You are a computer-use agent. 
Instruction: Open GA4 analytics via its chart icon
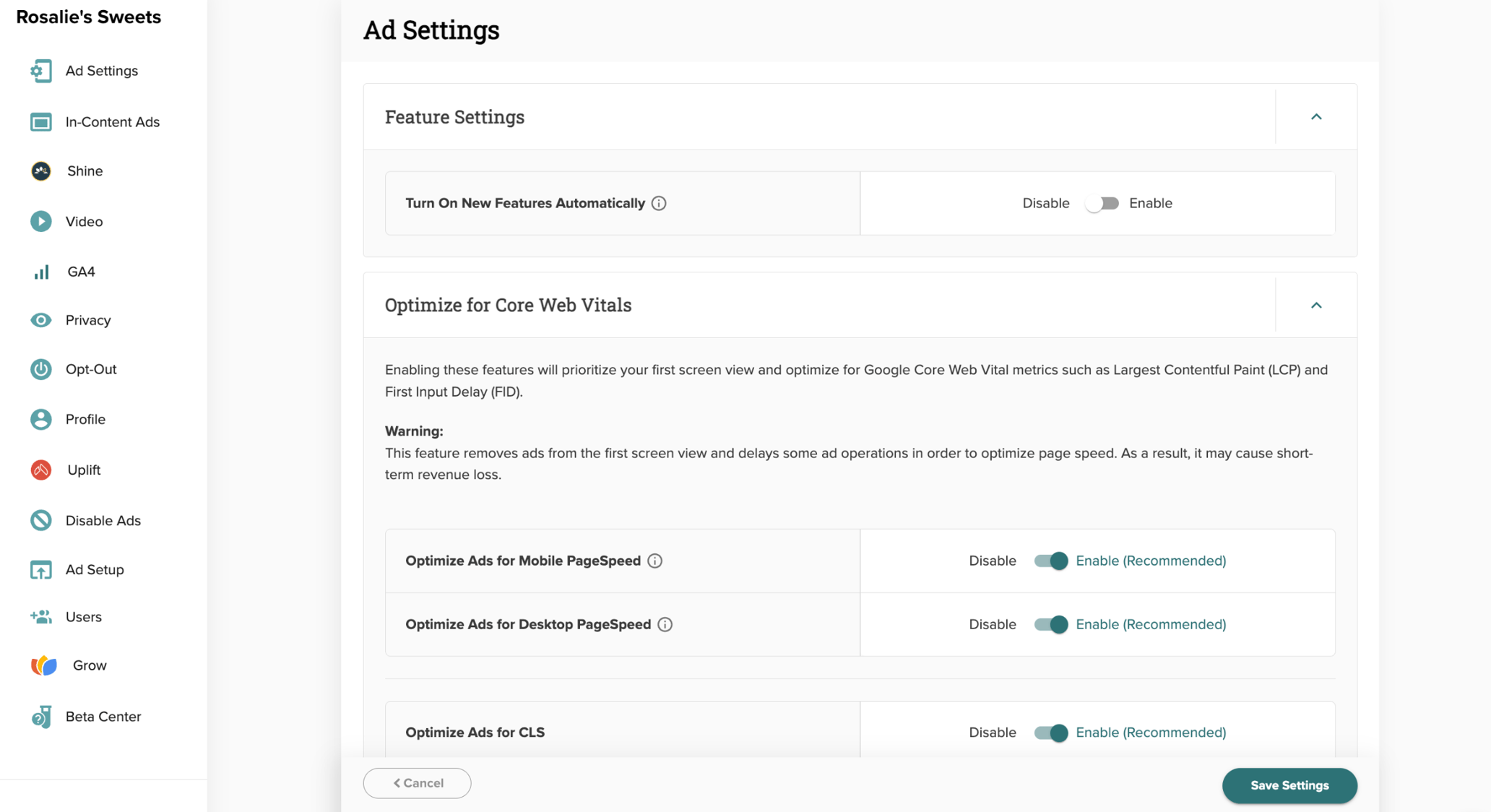(40, 271)
